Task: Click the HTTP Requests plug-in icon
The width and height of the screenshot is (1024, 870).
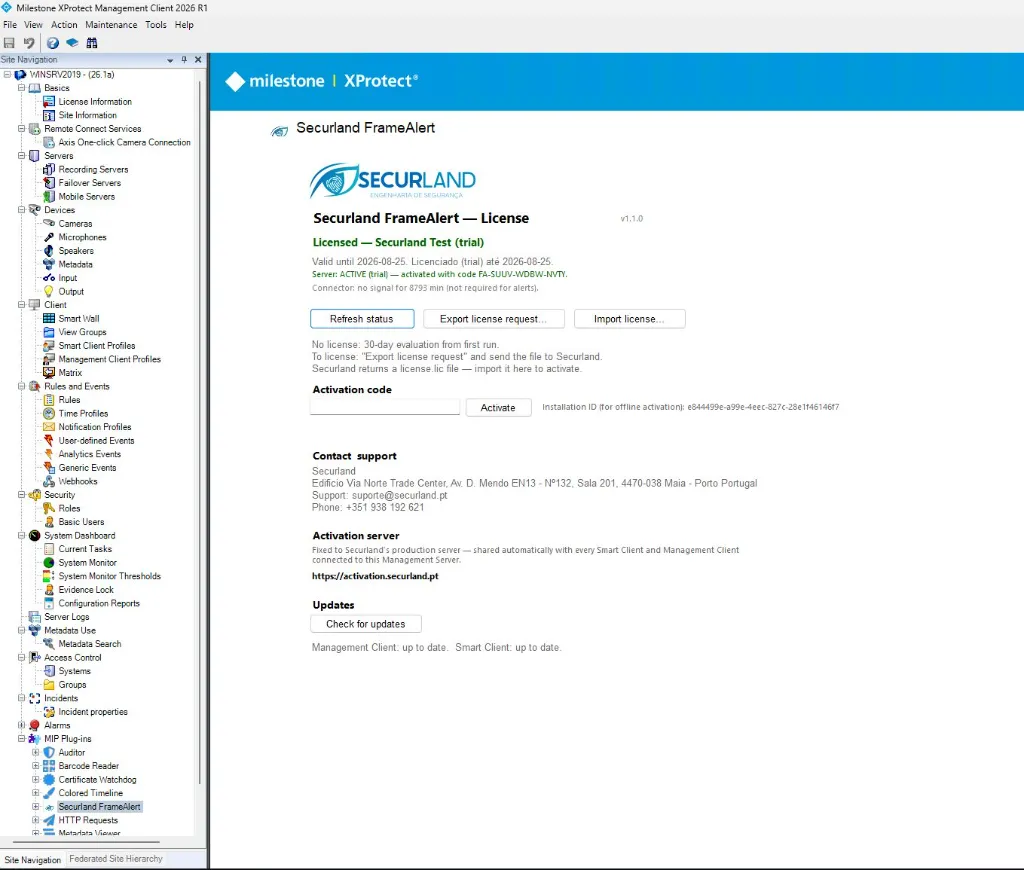Action: click(49, 820)
